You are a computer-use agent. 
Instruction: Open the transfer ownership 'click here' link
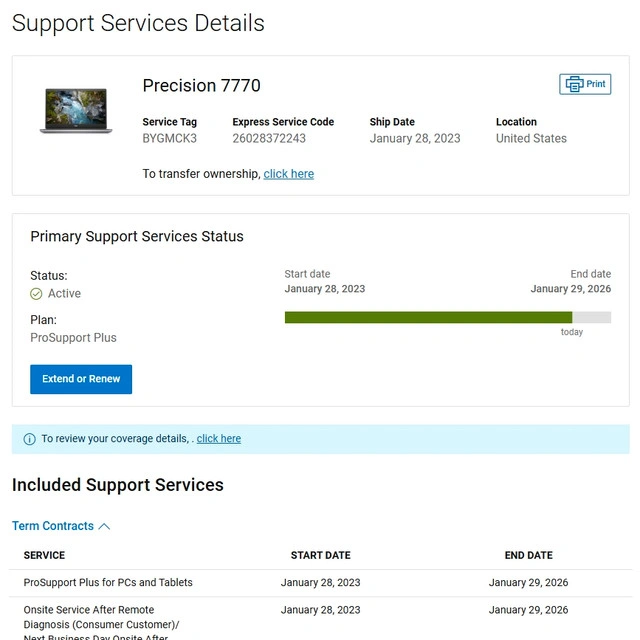288,174
